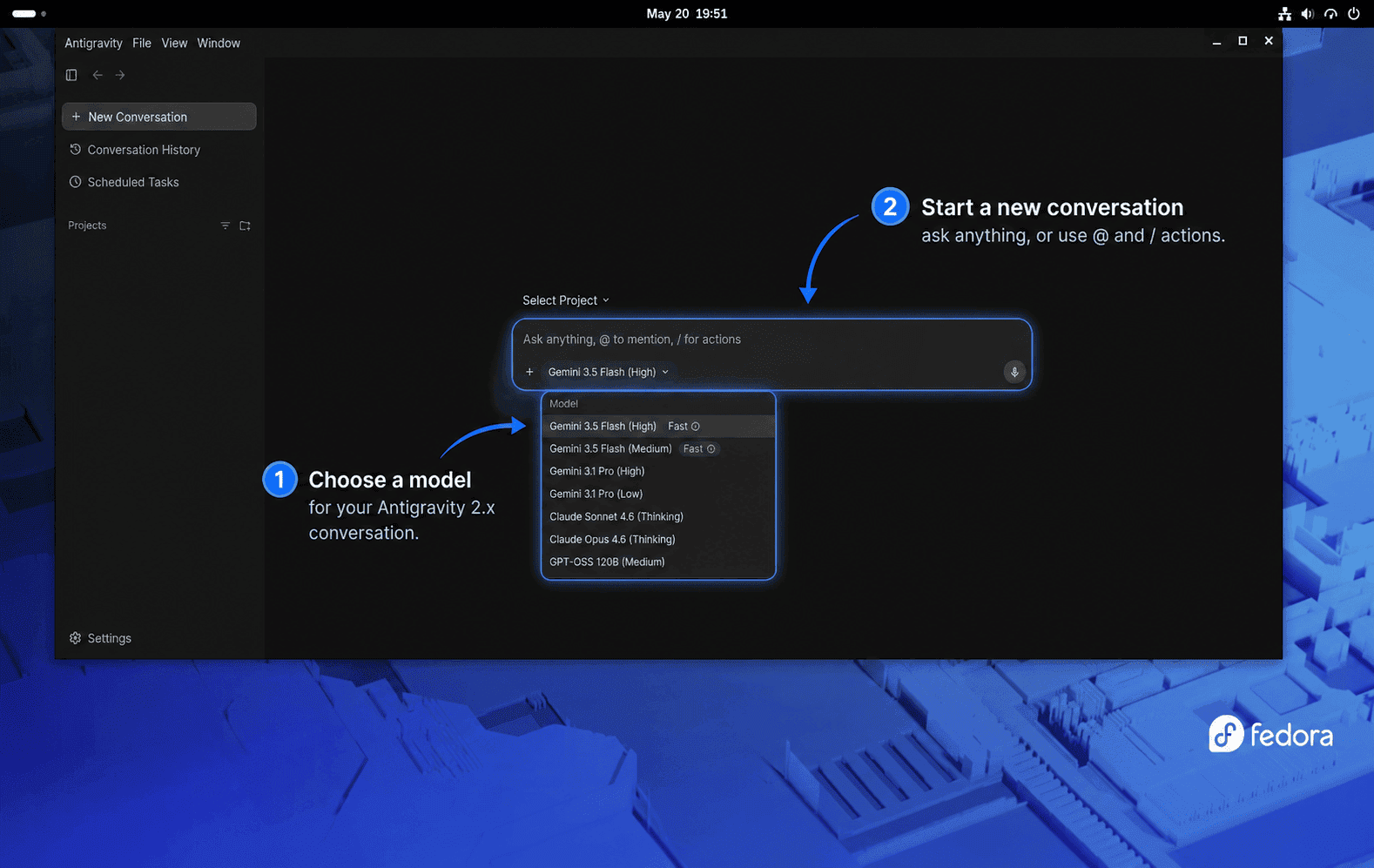Viewport: 1374px width, 868px height.
Task: Expand the Select Project dropdown
Action: (566, 300)
